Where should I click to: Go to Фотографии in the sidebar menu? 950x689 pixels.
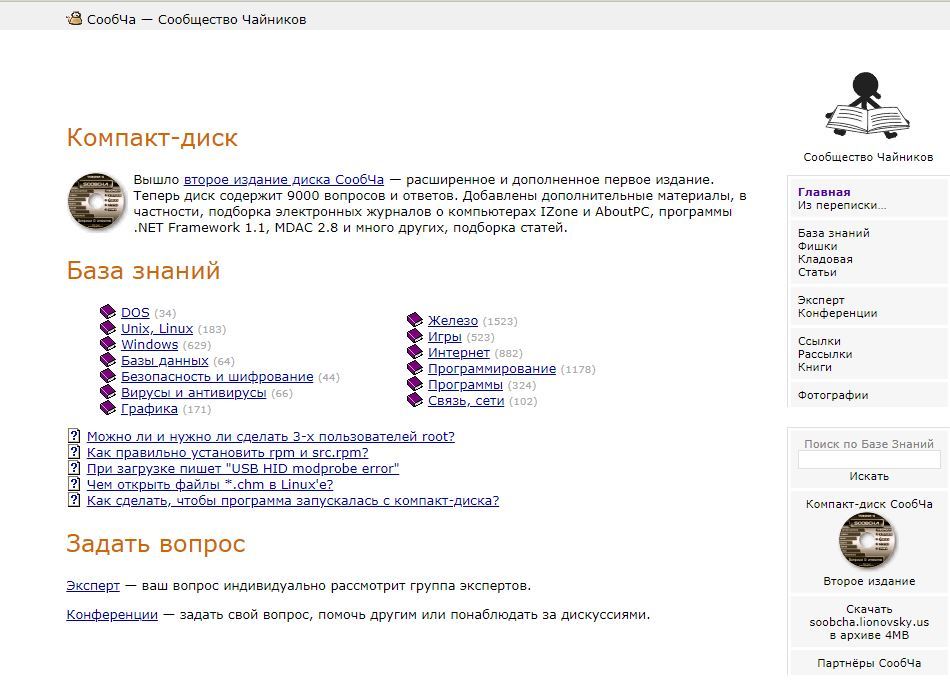[x=832, y=395]
